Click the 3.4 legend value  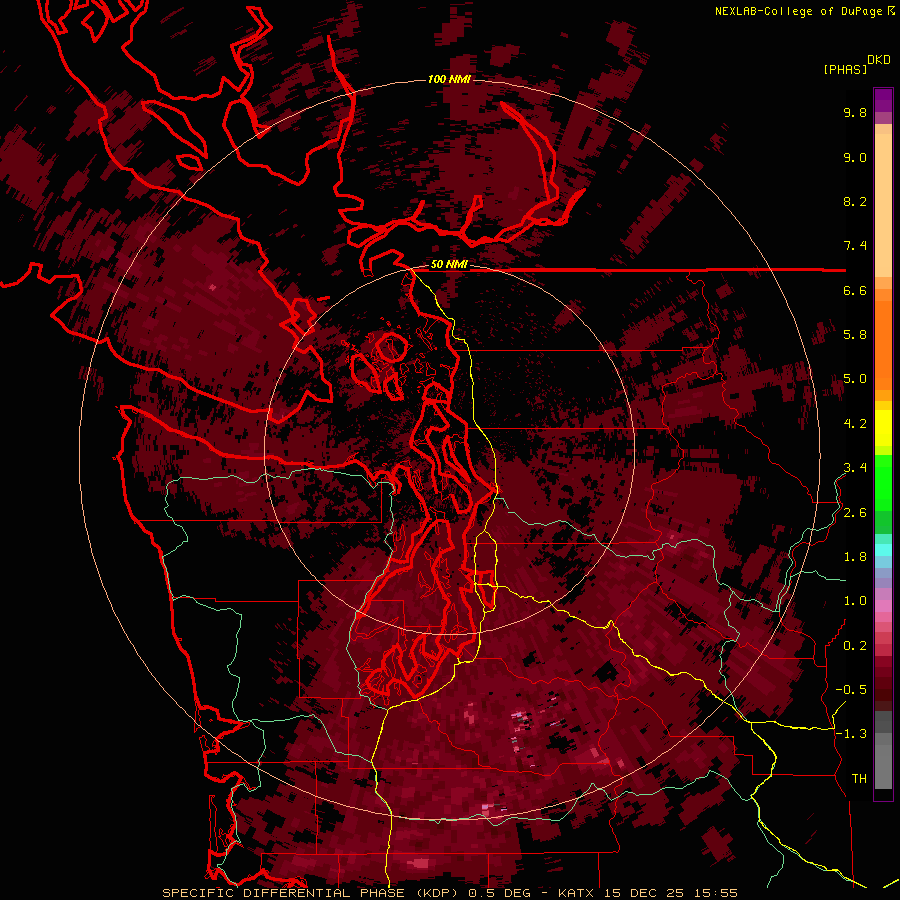[x=855, y=468]
